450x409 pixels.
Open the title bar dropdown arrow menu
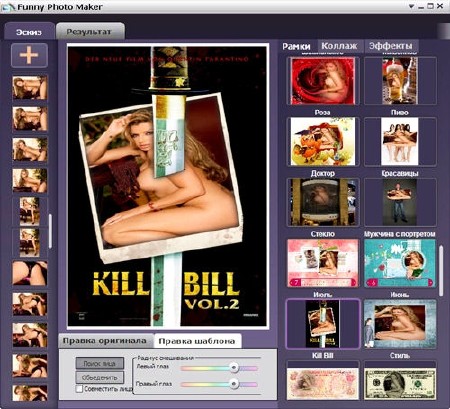[x=412, y=6]
